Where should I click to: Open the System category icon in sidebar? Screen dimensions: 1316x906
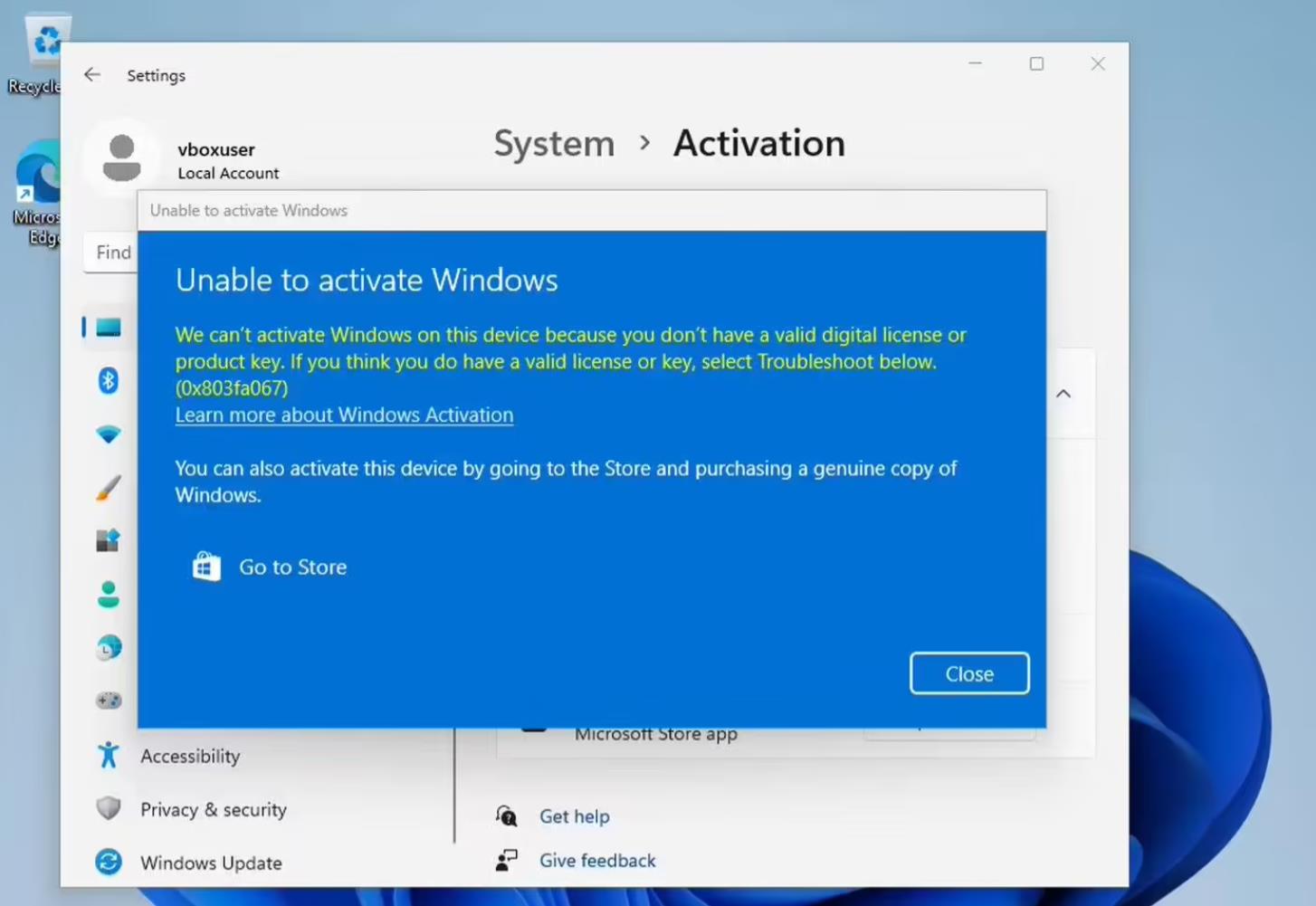tap(109, 328)
